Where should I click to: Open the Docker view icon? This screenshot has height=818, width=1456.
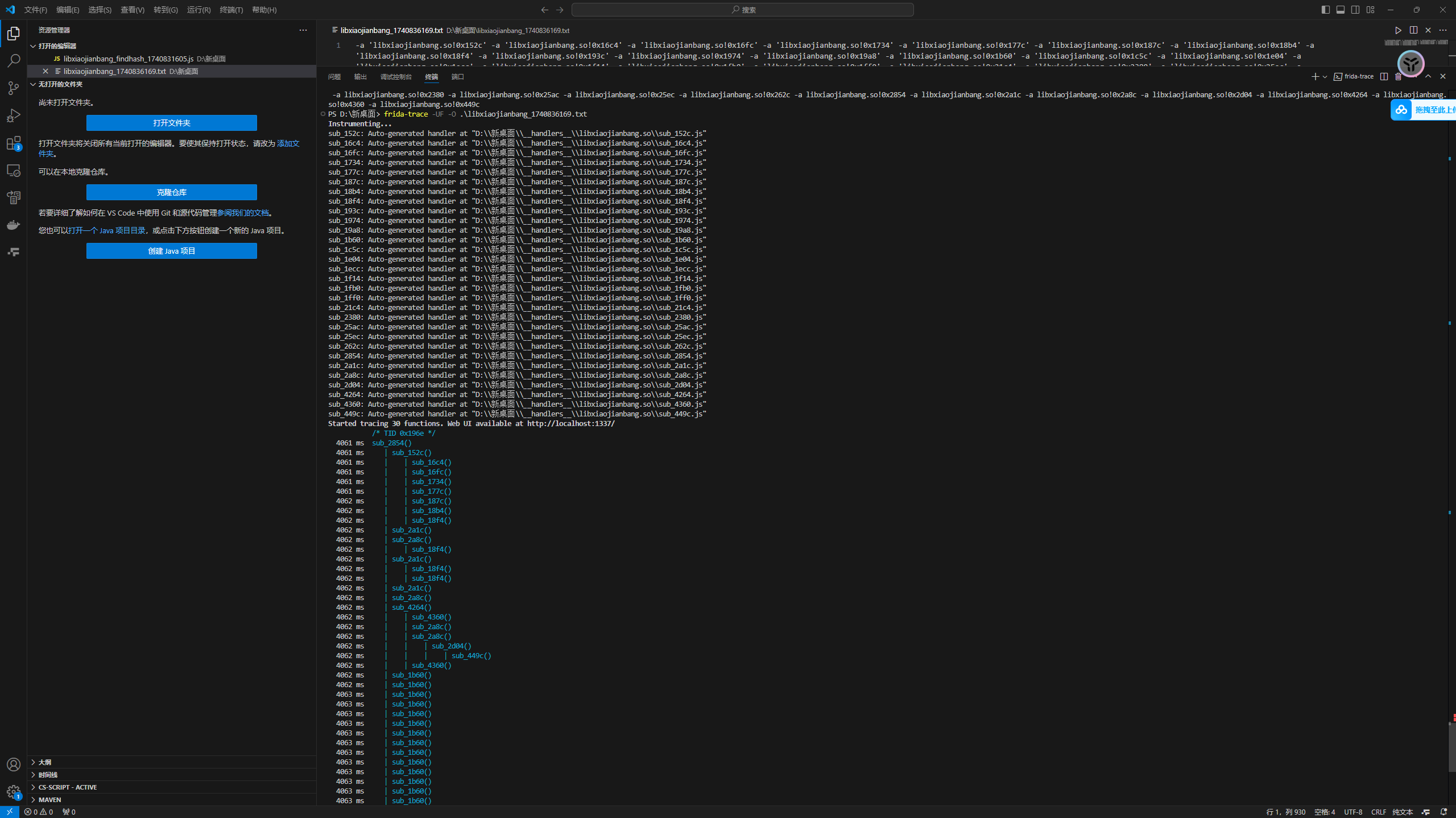pos(14,225)
